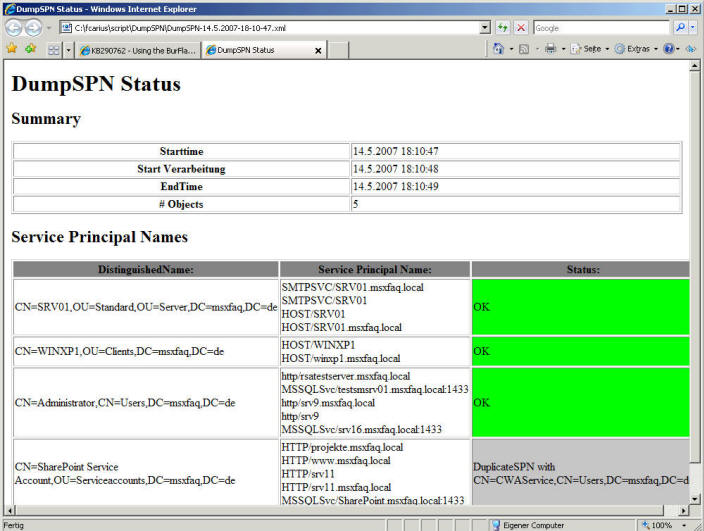
Task: Click the RSS feeds icon
Action: point(524,49)
